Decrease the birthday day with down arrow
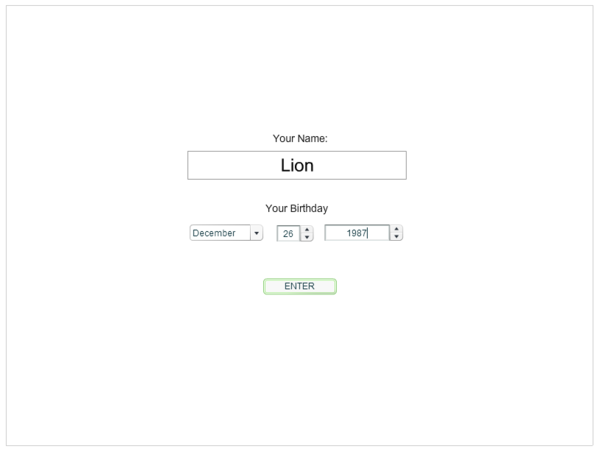600x449 pixels. [307, 237]
